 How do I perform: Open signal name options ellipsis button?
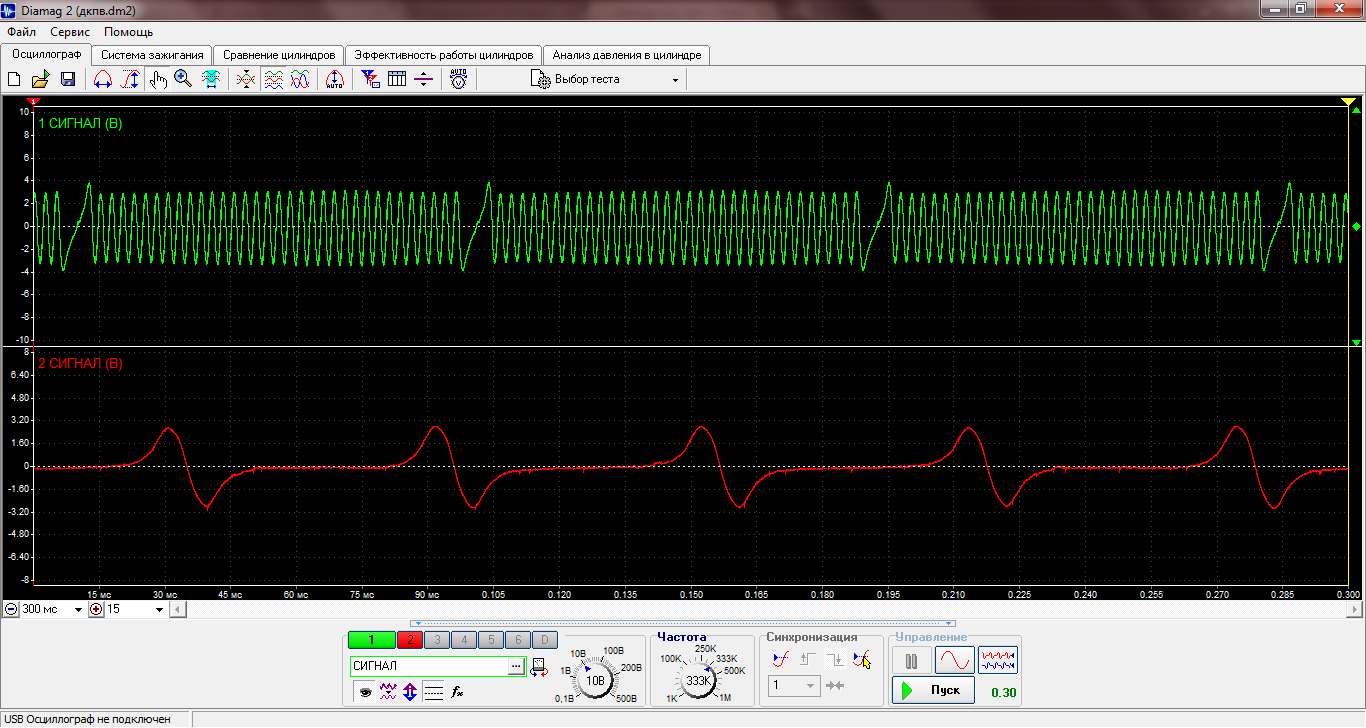point(516,666)
